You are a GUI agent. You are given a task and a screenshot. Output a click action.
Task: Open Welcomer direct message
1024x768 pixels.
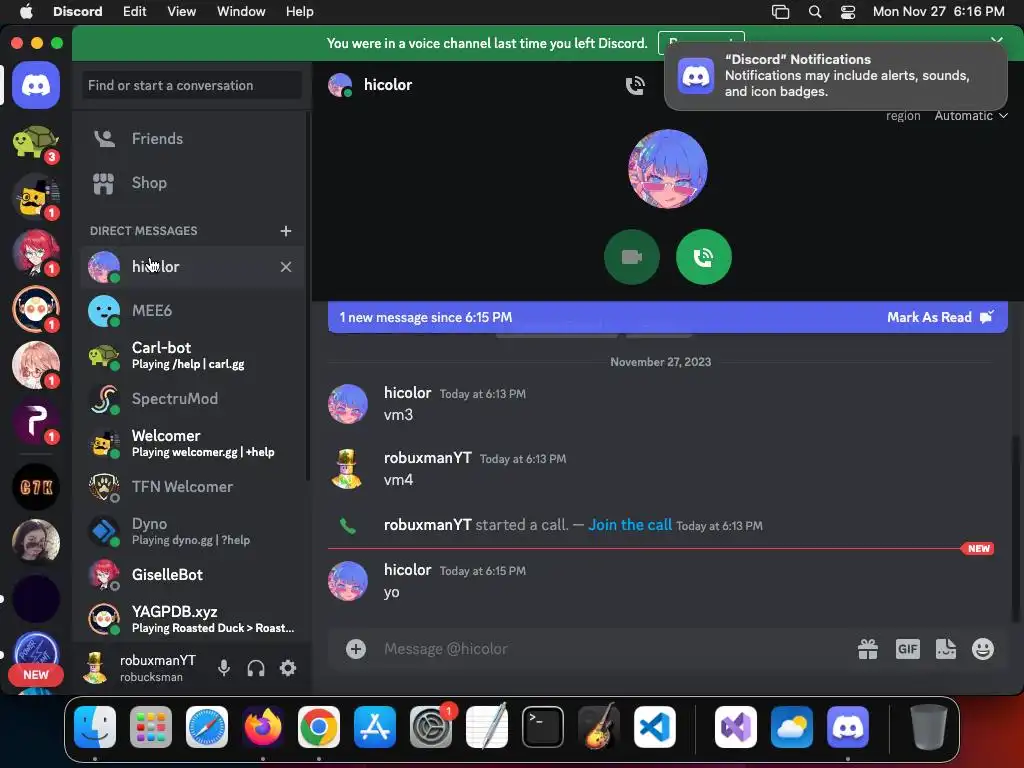[193, 443]
